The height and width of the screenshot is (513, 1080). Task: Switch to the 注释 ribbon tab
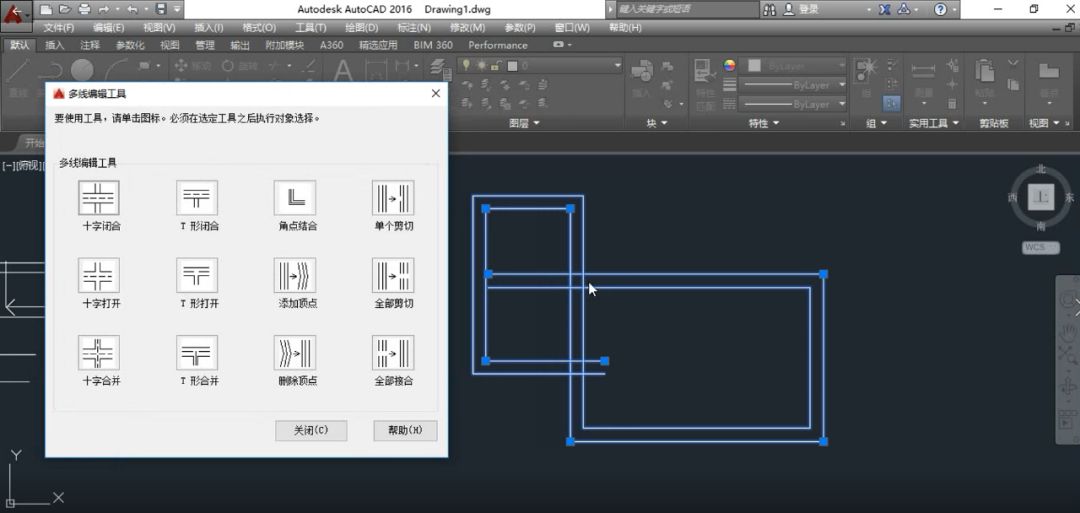(90, 45)
